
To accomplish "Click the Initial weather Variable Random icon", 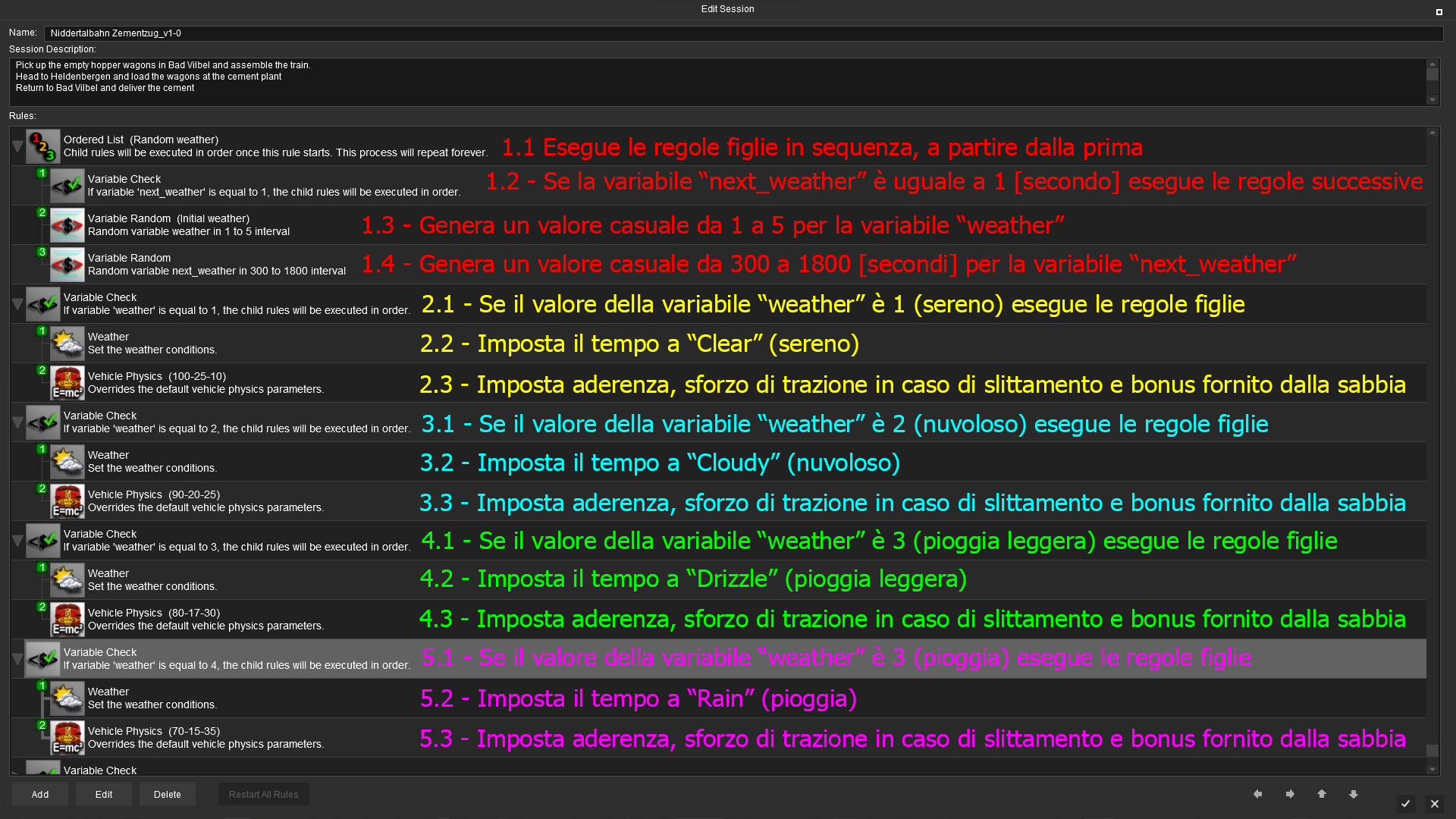I will click(67, 225).
